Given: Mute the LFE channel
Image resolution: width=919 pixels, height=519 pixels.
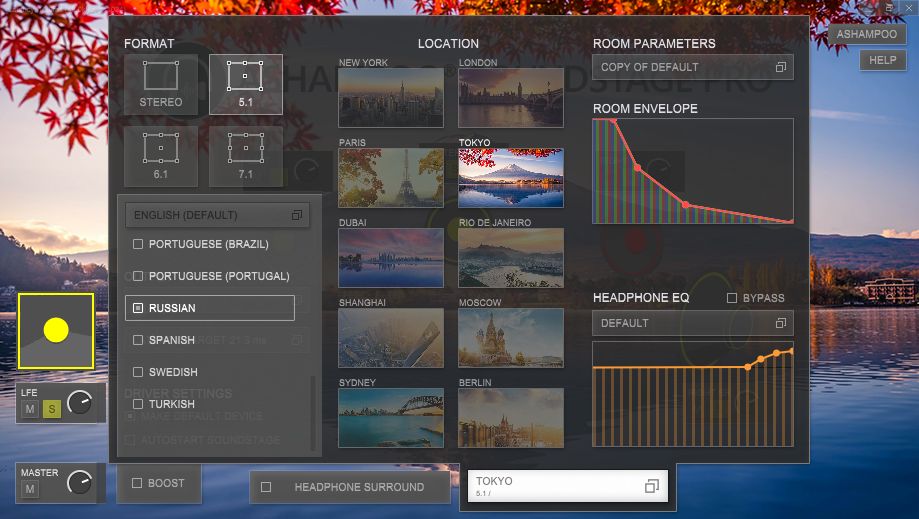Looking at the screenshot, I should coord(30,409).
